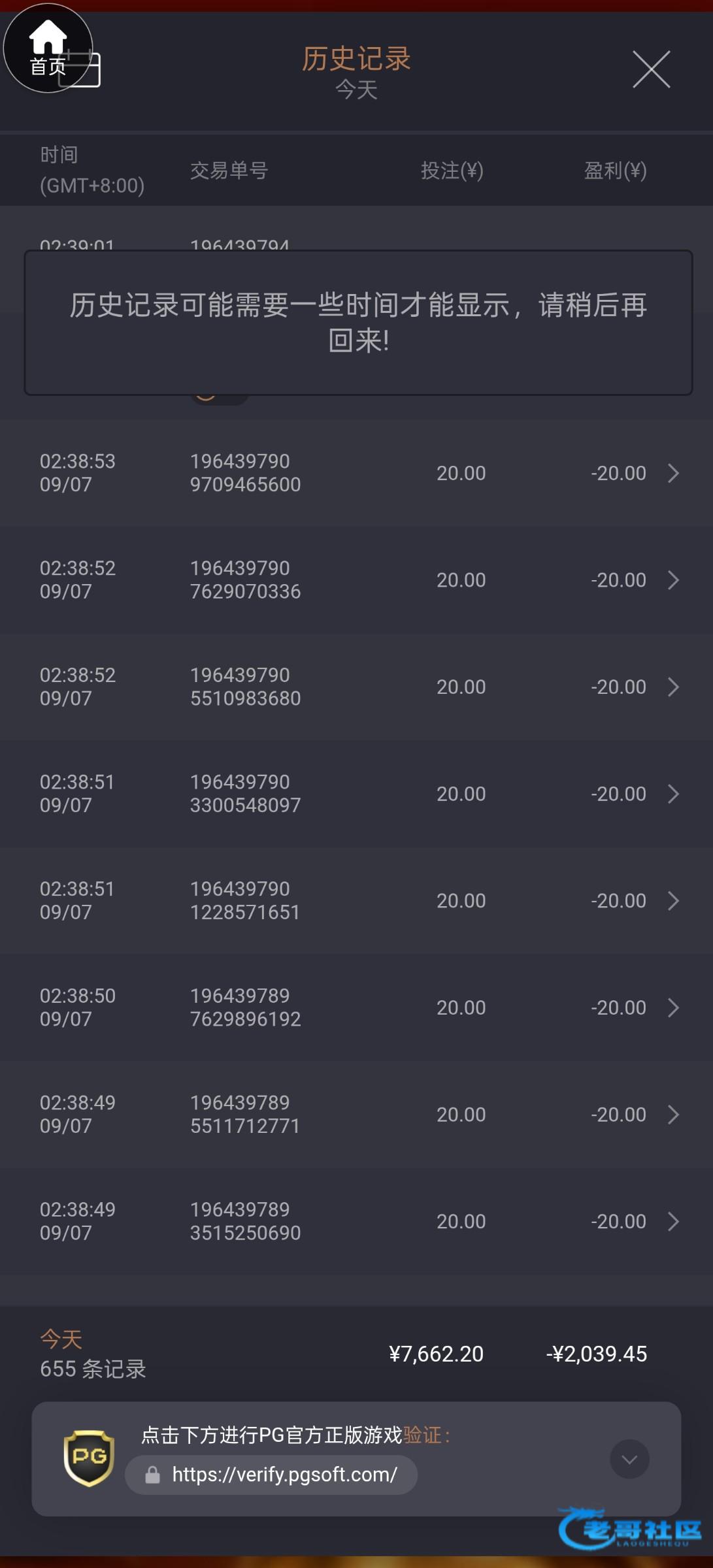Screen dimensions: 713x1568
Task: Show details arrow for transaction ending 3300548097
Action: click(x=673, y=794)
